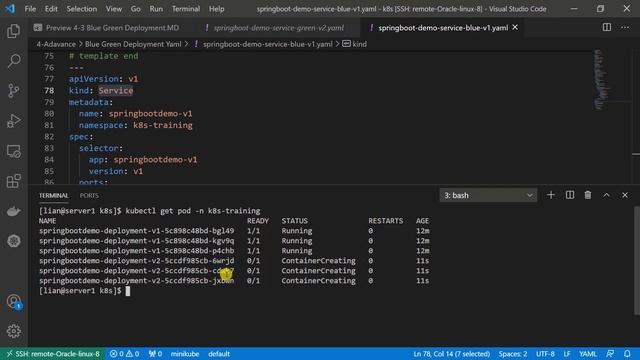
Task: Open the Search view
Action: click(x=13, y=61)
